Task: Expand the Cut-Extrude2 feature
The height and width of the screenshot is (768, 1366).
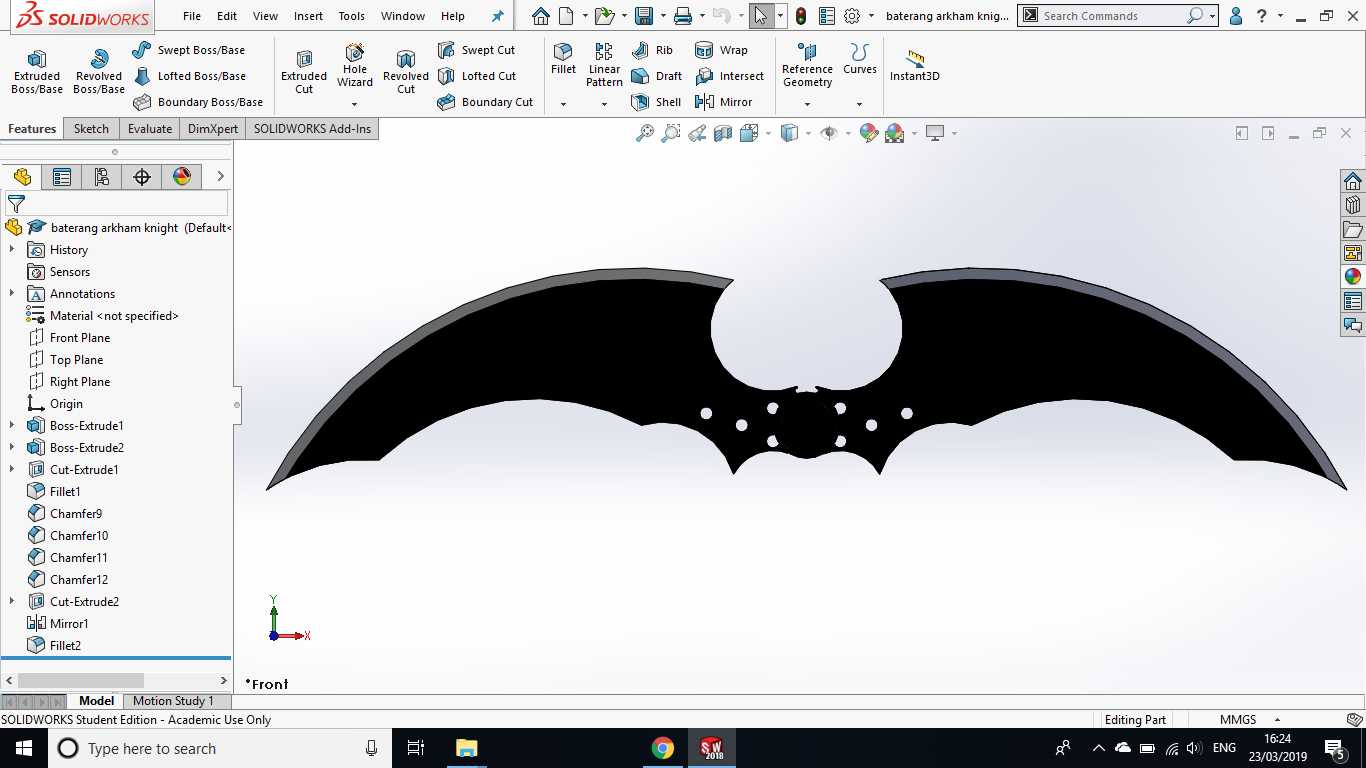Action: click(12, 602)
